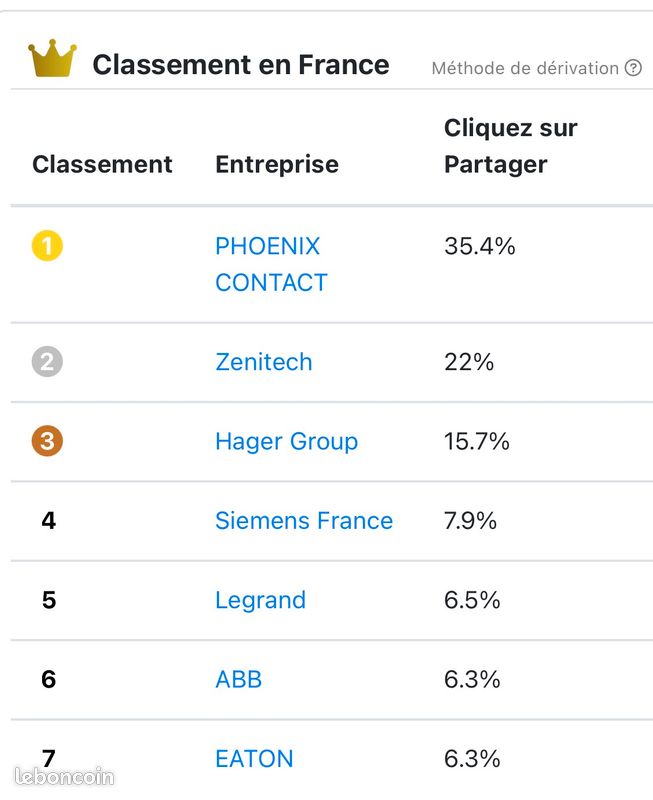Click the Classement column header
The width and height of the screenshot is (653, 800).
pyautogui.click(x=102, y=164)
